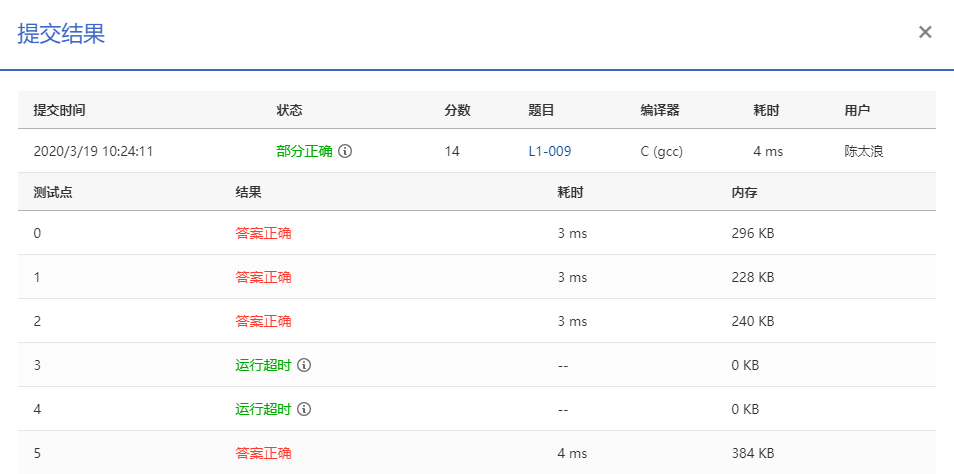Screen dimensions: 954x474
Task: Click the 编译器 column header
Action: tap(660, 110)
